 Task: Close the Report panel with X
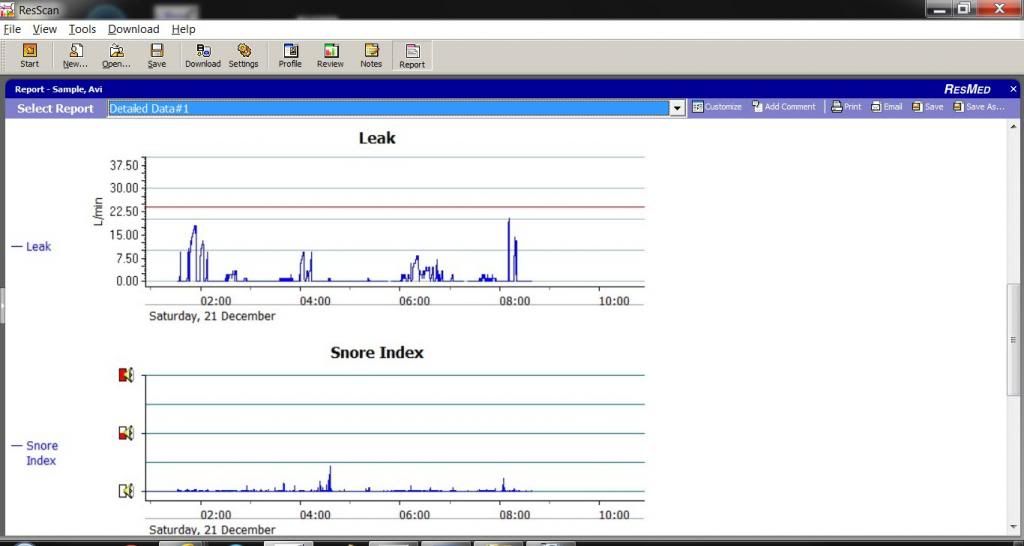[x=1014, y=89]
